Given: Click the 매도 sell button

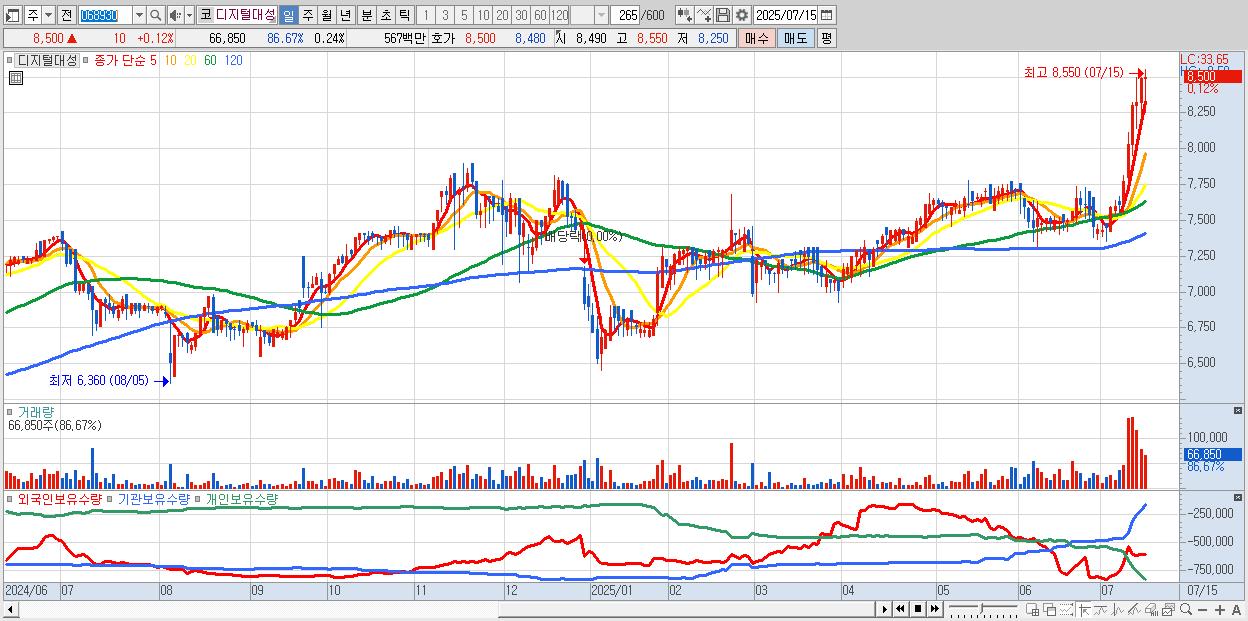Looking at the screenshot, I should point(795,38).
